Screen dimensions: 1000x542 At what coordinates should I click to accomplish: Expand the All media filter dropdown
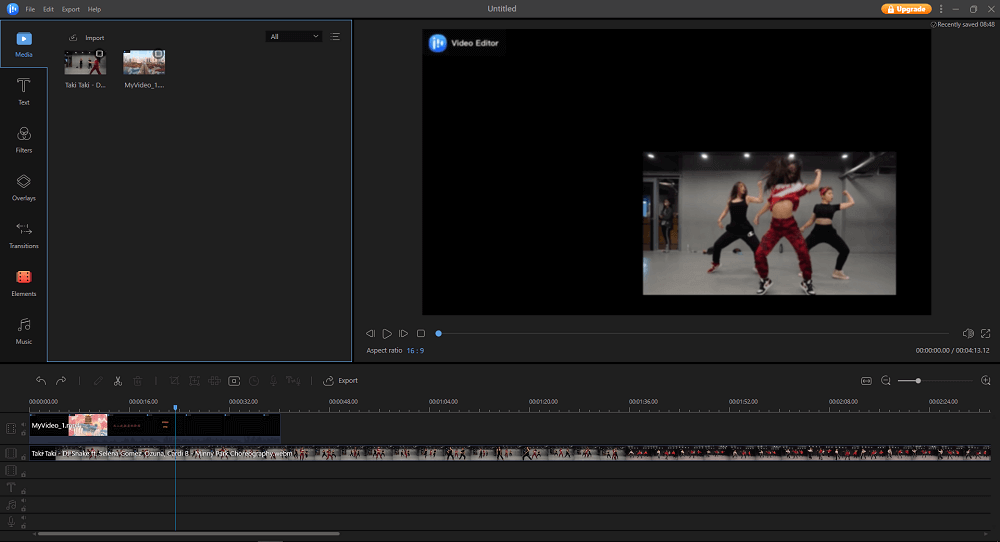point(294,37)
